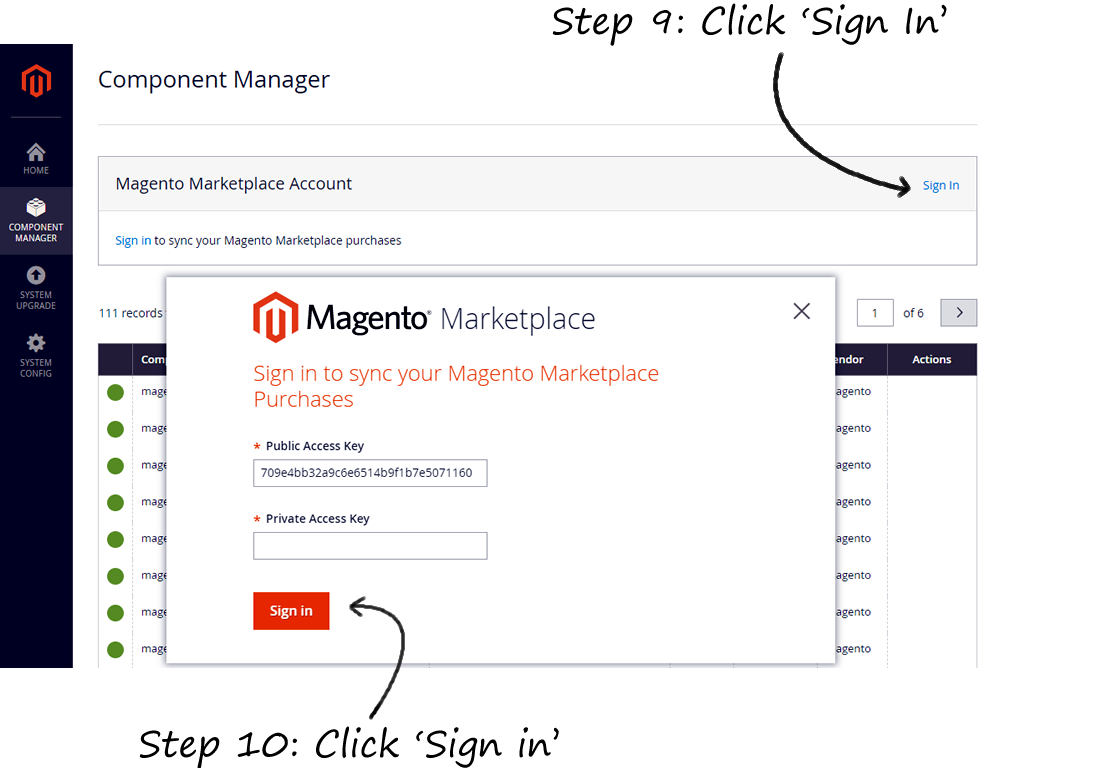The image size is (1100, 768).
Task: Click the Component Manager page title
Action: coord(214,79)
